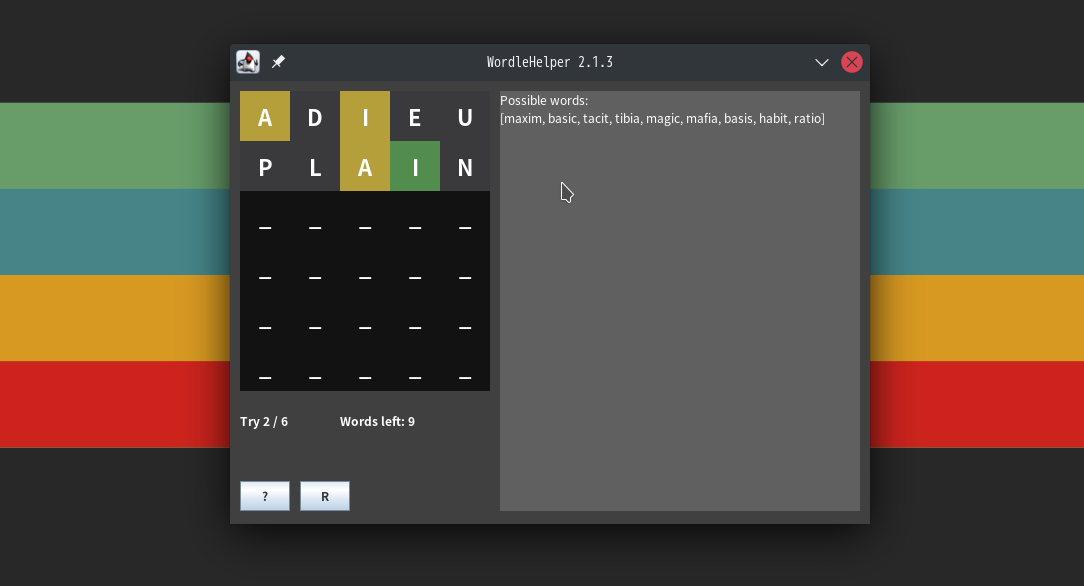Toggle yellow I tile in ADIEU row
The image size is (1084, 586).
(x=365, y=116)
